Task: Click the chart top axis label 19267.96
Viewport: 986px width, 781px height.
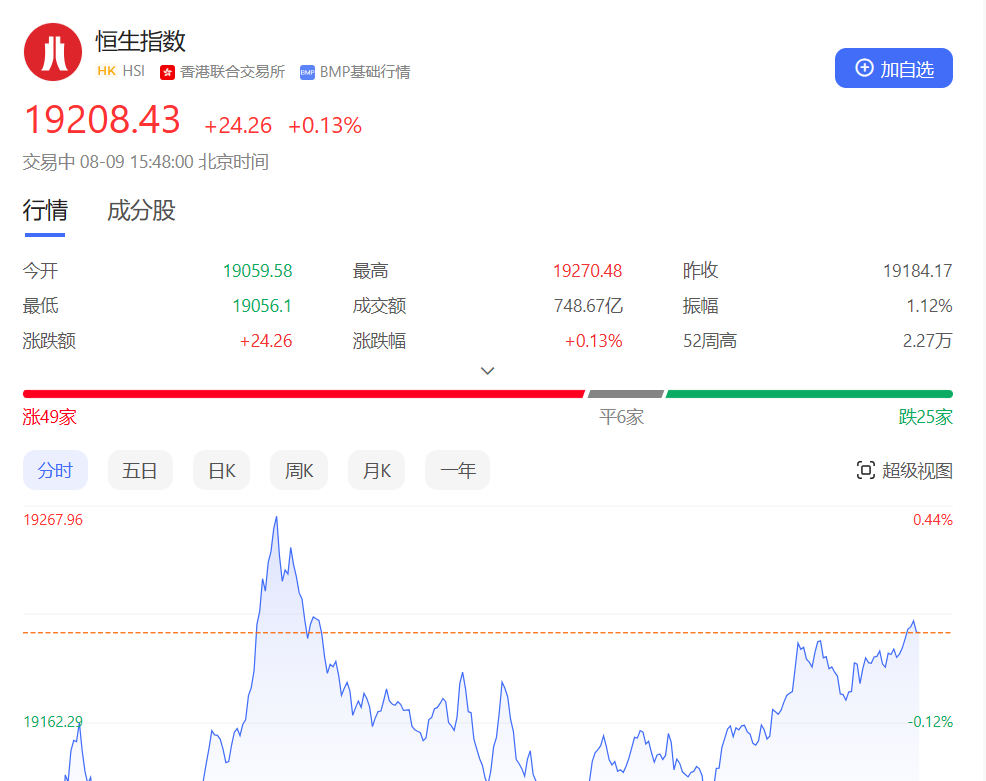Action: point(53,520)
